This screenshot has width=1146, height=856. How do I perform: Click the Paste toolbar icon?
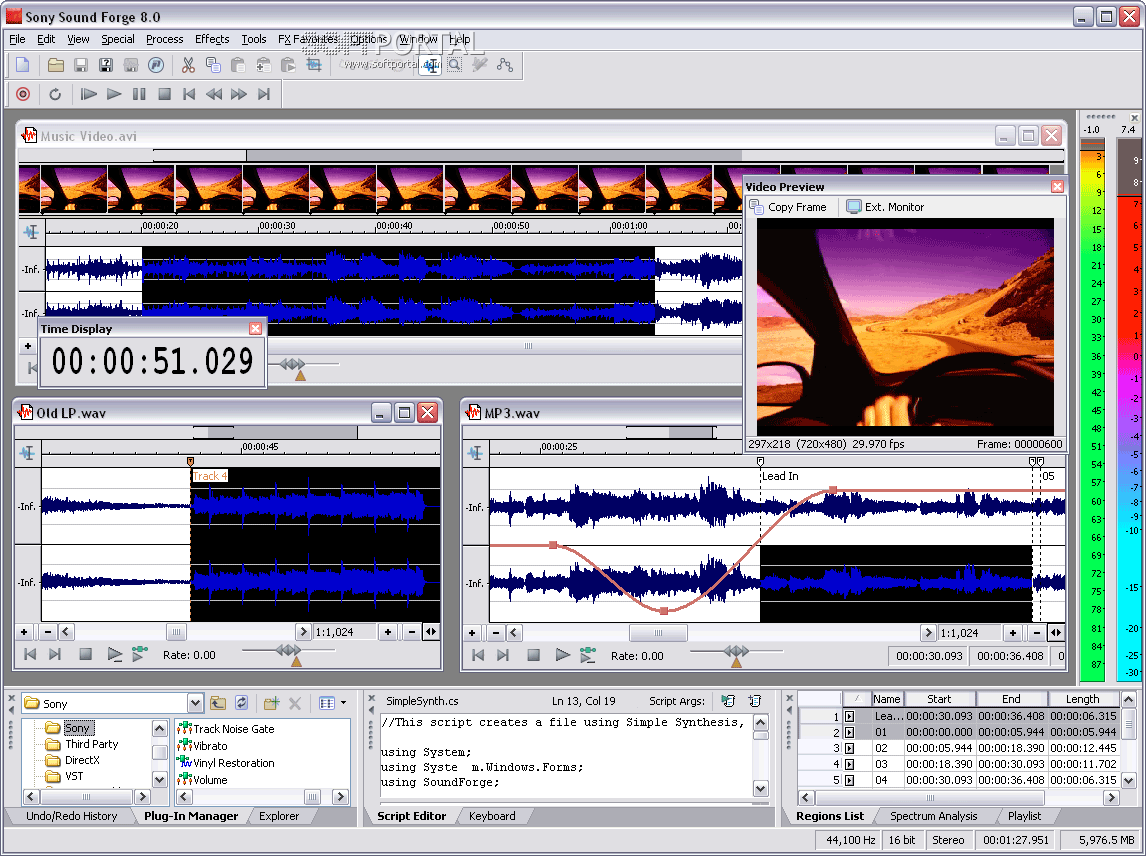(x=237, y=64)
